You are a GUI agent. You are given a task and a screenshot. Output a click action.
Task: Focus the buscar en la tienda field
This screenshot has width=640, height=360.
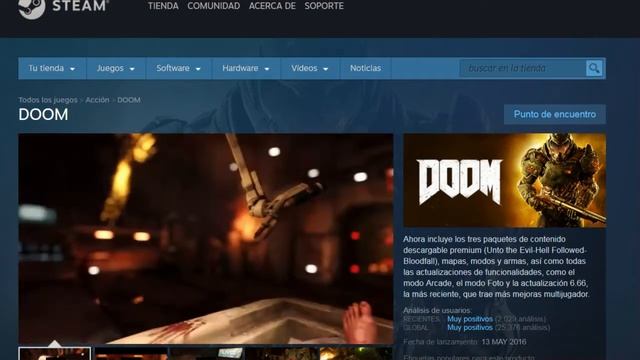[x=523, y=68]
